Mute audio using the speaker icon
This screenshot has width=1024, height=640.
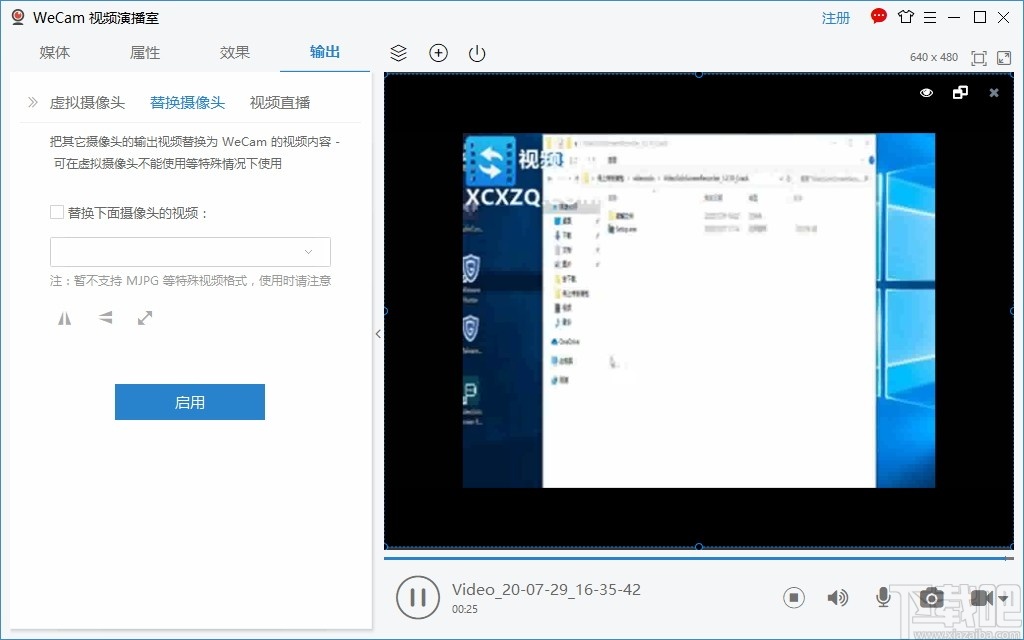[x=838, y=597]
